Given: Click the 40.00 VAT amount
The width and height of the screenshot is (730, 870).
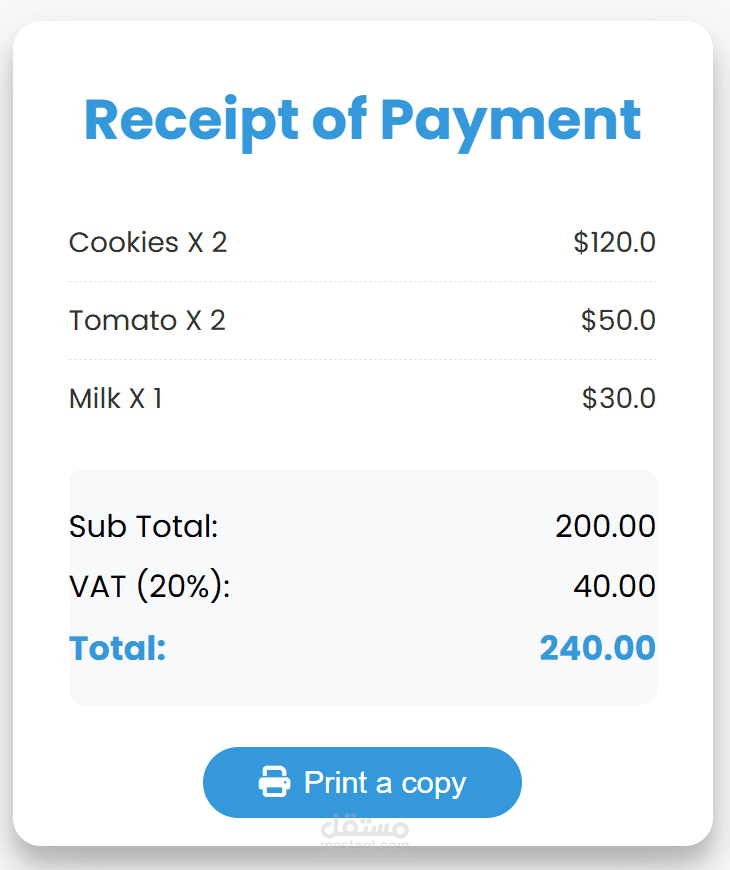Looking at the screenshot, I should [615, 586].
